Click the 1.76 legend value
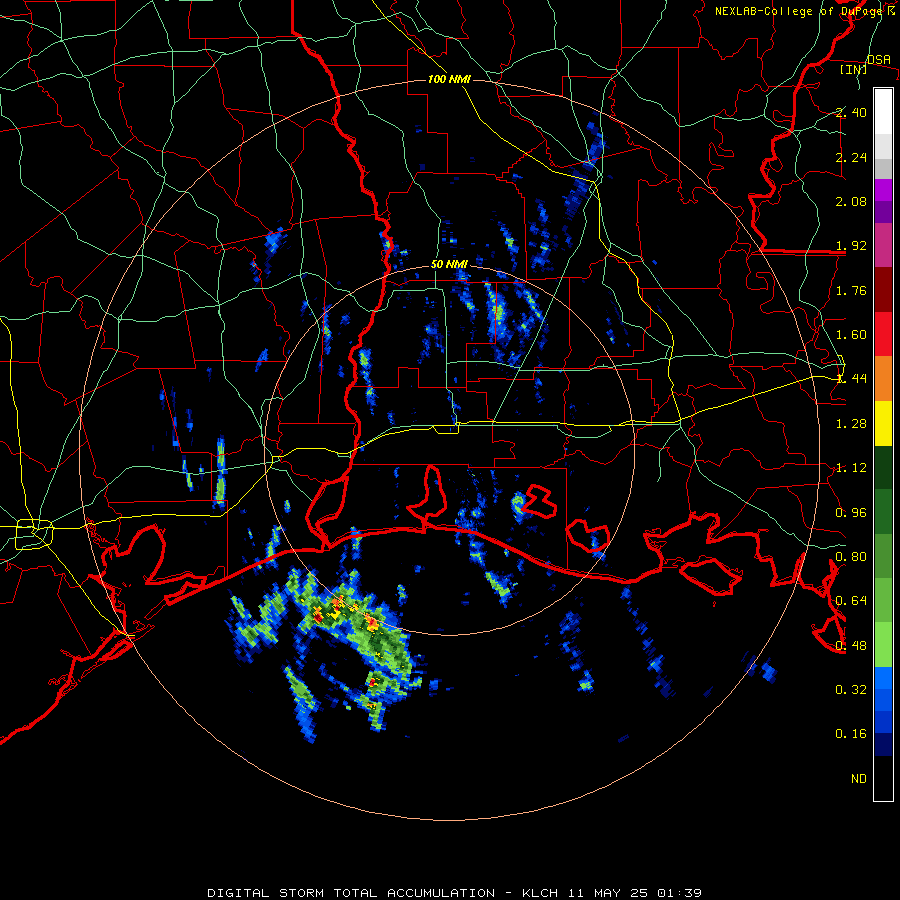The width and height of the screenshot is (900, 900). coord(851,290)
